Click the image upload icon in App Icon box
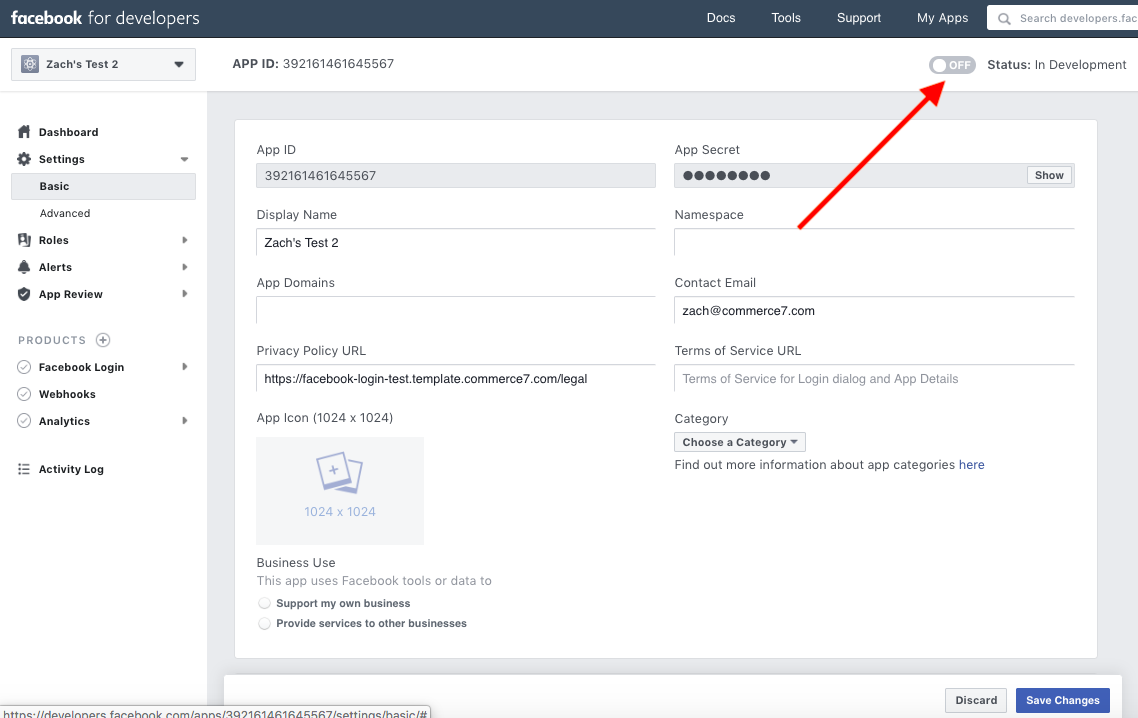 [x=339, y=473]
